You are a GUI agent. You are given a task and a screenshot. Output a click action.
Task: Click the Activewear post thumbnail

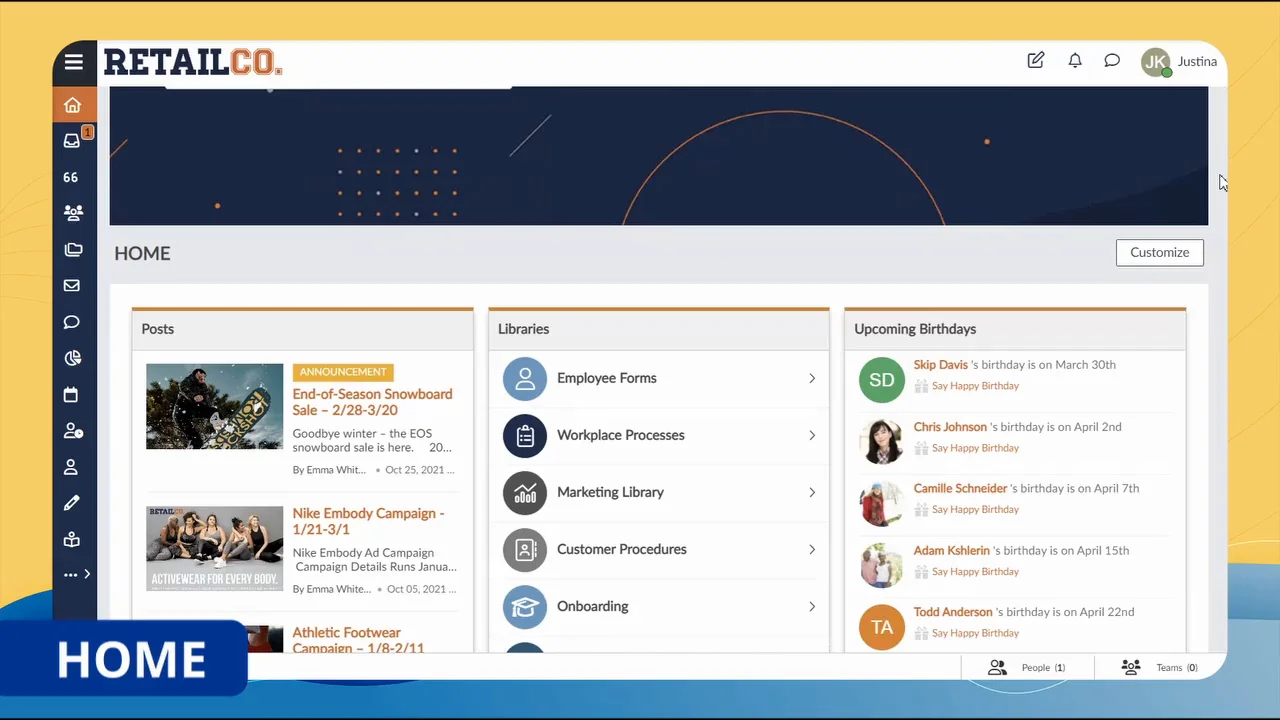tap(215, 548)
